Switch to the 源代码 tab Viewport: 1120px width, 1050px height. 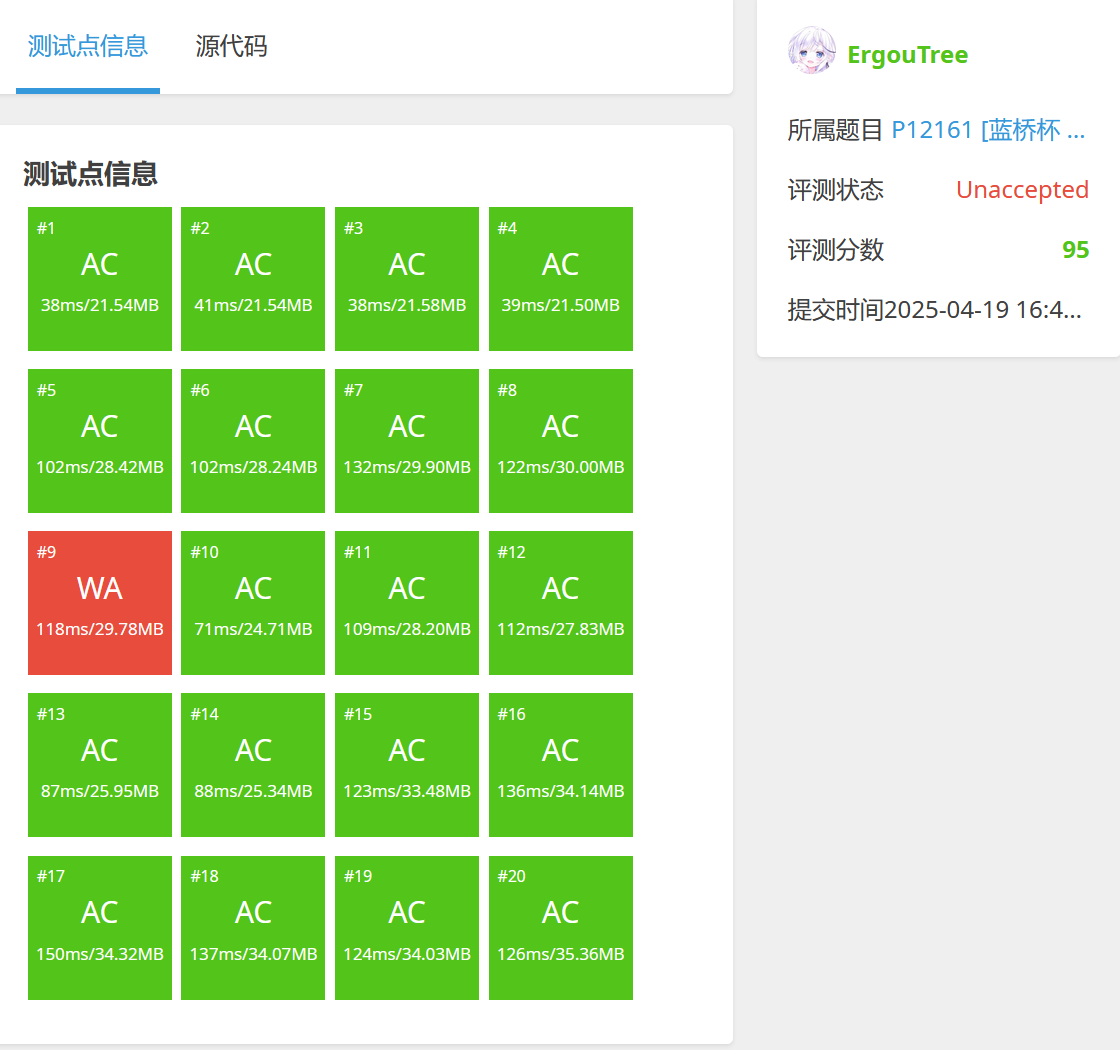[x=231, y=46]
